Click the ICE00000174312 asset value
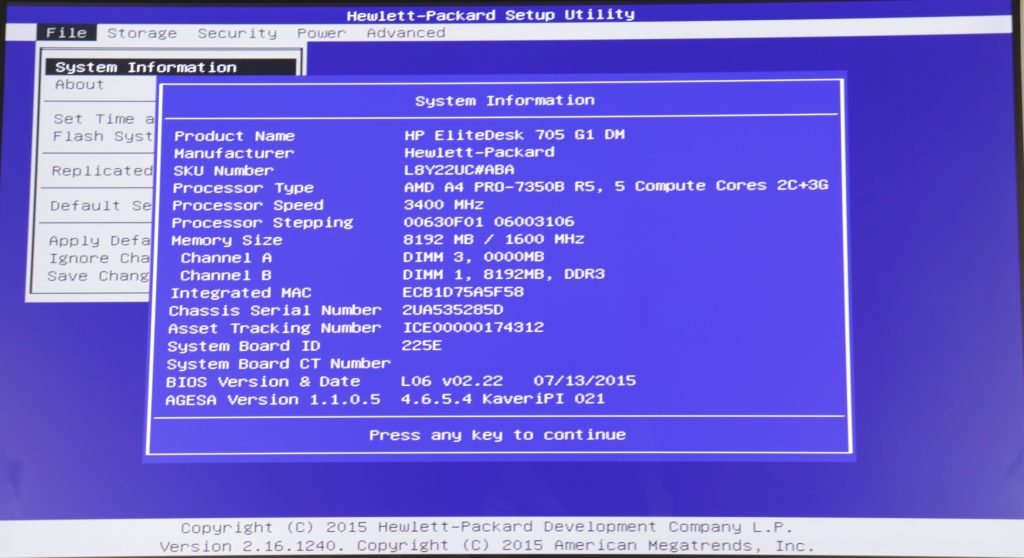The height and width of the screenshot is (558, 1024). click(x=473, y=327)
